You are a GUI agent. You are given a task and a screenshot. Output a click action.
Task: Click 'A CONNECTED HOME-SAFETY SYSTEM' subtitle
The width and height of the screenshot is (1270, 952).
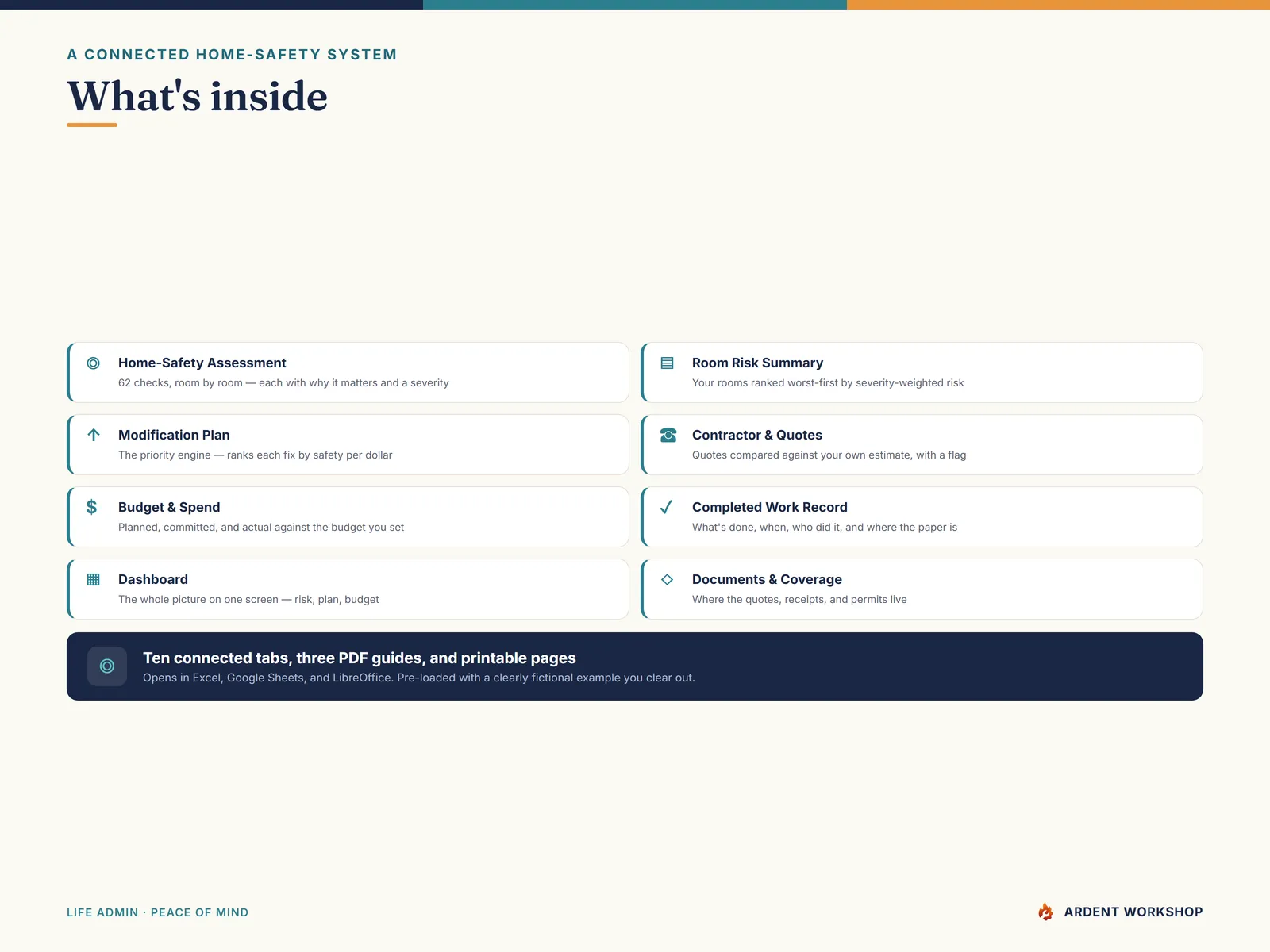coord(232,54)
